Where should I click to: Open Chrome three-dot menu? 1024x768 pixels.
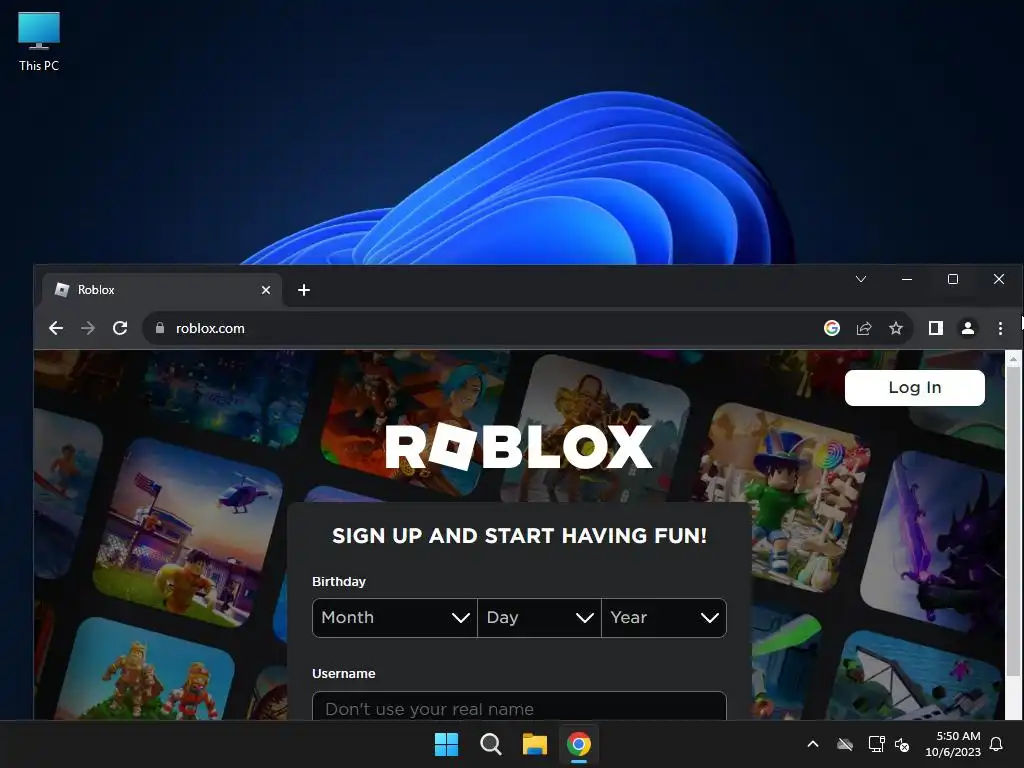click(x=1000, y=328)
